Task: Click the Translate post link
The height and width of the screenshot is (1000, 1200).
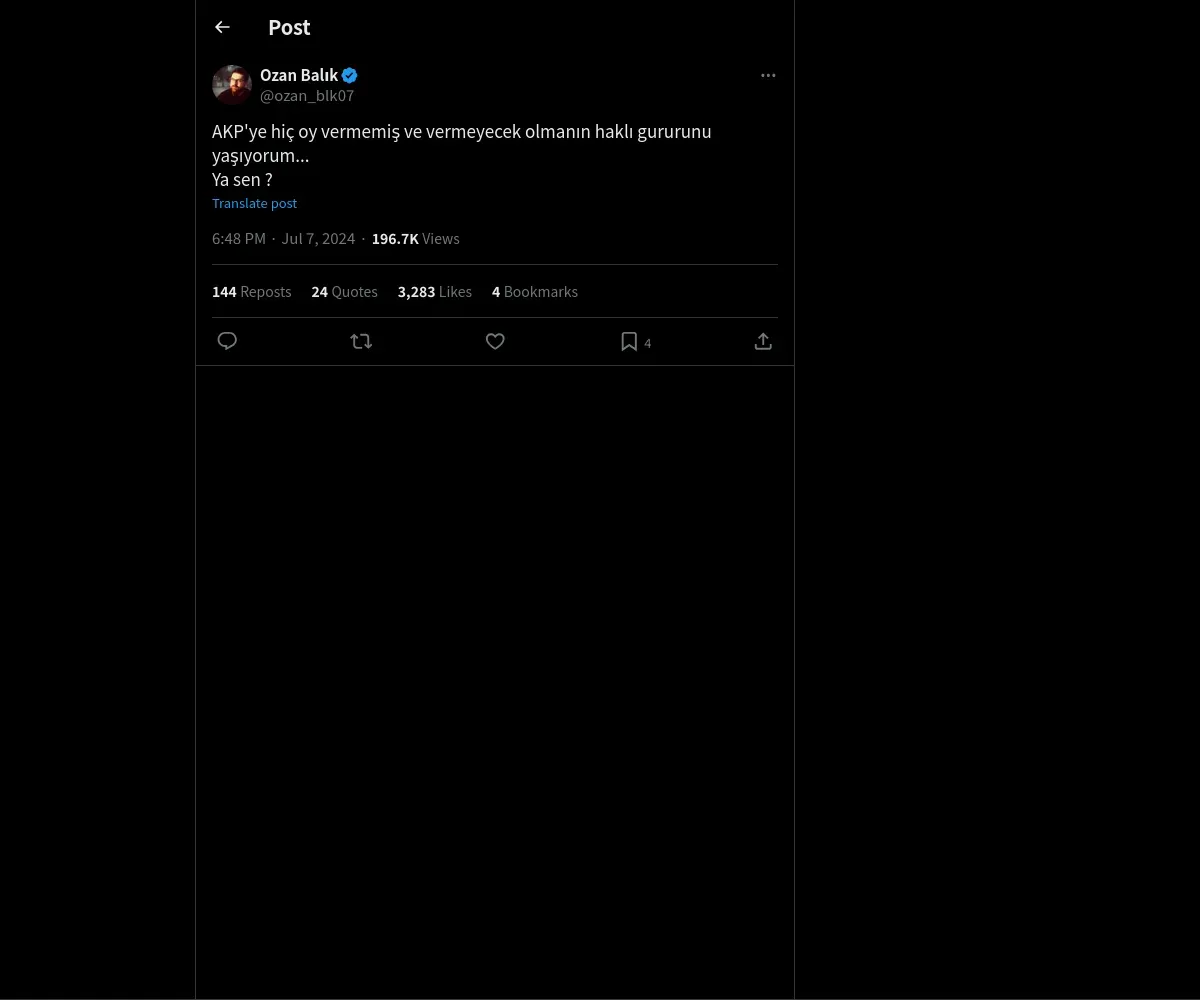Action: click(254, 203)
